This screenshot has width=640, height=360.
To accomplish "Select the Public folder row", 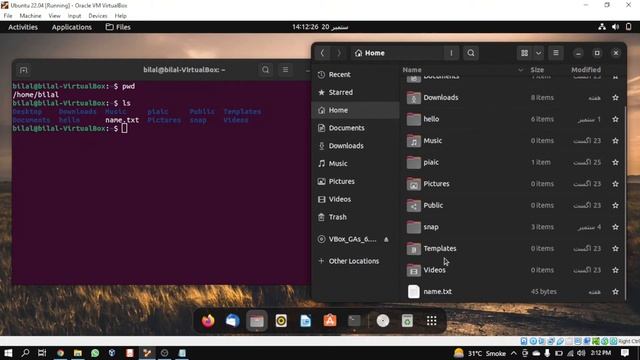I will tap(512, 205).
